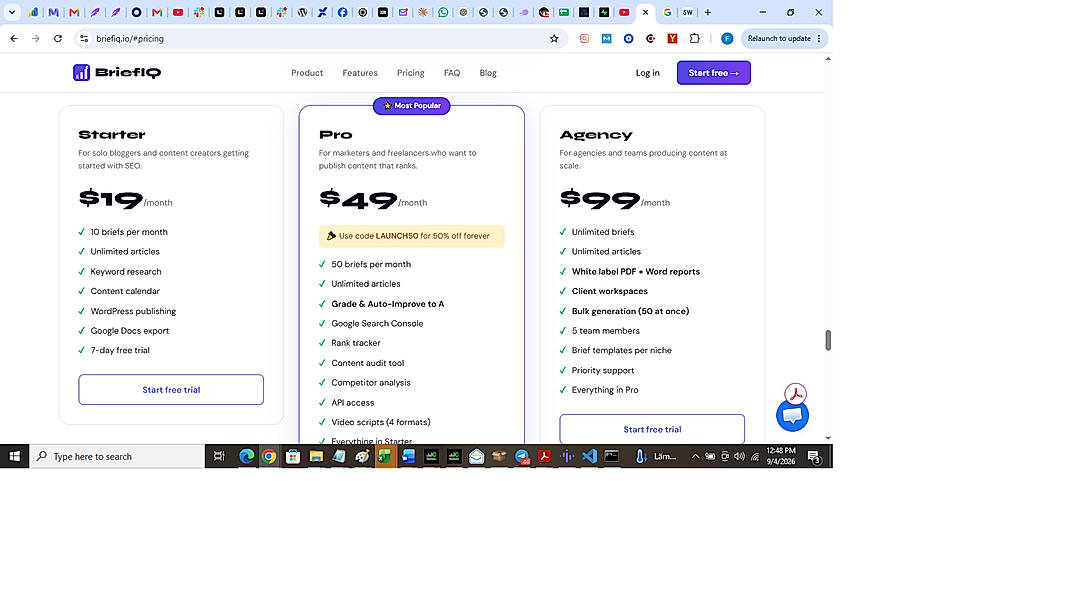Image resolution: width=1070 pixels, height=602 pixels.
Task: Bookmark this page with star icon
Action: (554, 39)
